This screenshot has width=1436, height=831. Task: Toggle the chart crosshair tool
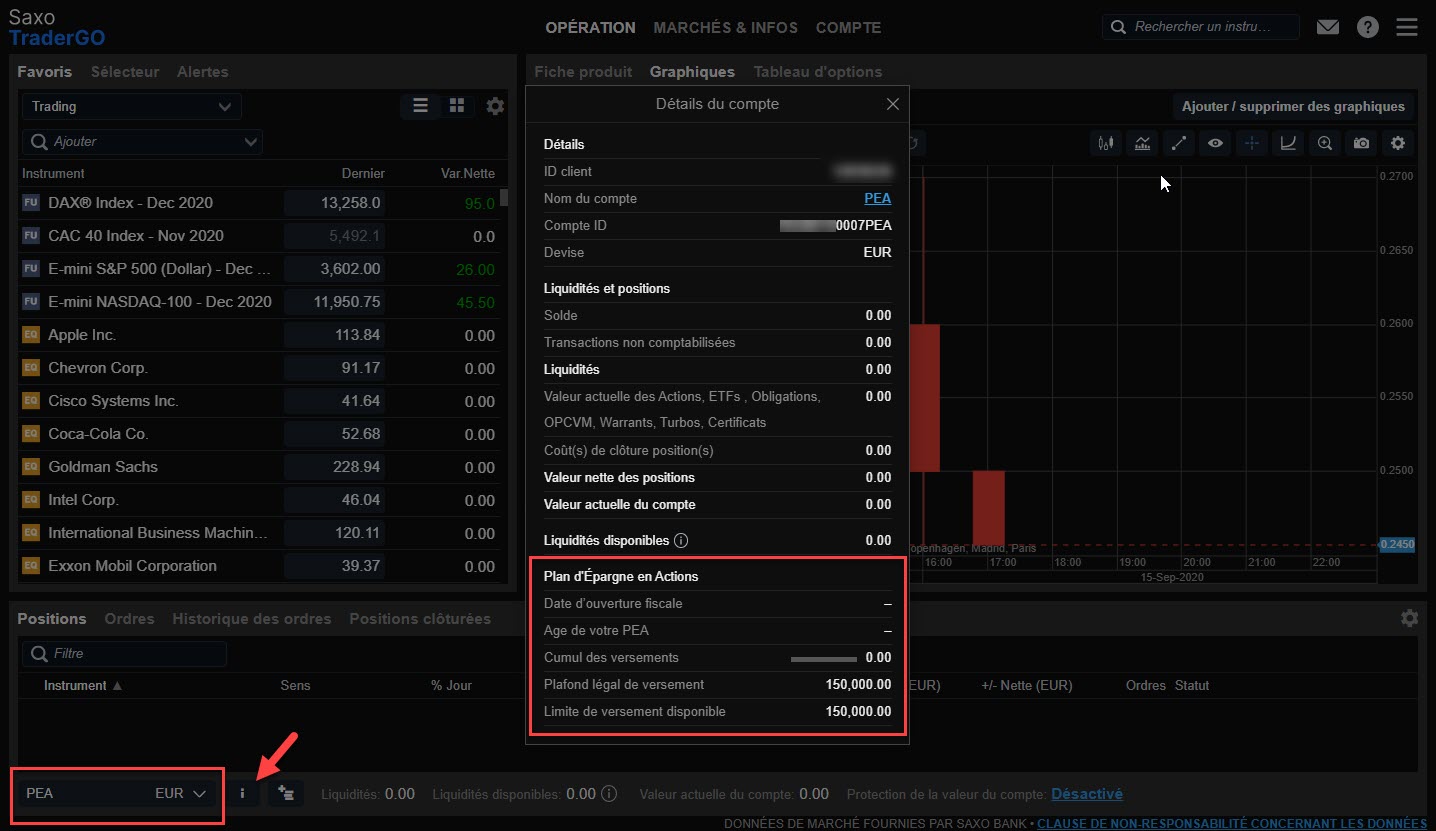pos(1251,144)
